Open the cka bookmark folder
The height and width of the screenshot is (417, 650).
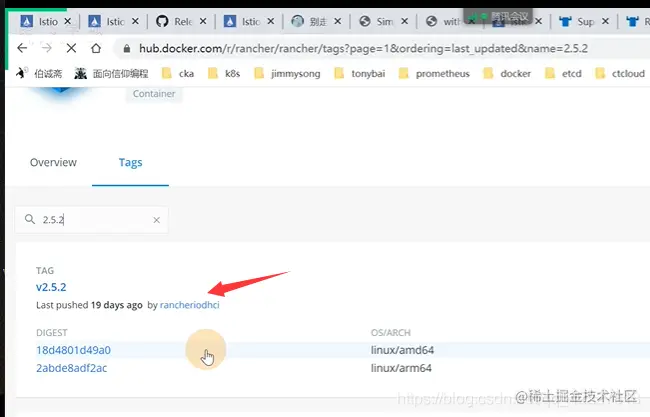[178, 73]
